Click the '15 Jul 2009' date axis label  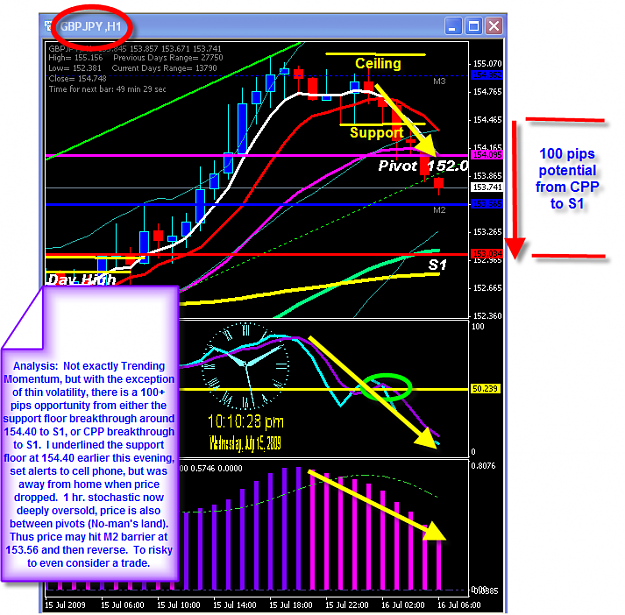65,605
